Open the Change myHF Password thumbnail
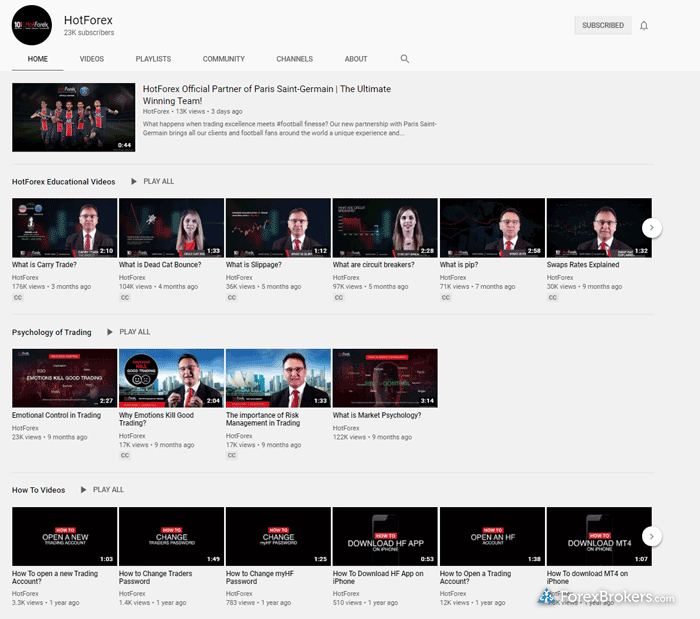This screenshot has height=619, width=700. (278, 536)
